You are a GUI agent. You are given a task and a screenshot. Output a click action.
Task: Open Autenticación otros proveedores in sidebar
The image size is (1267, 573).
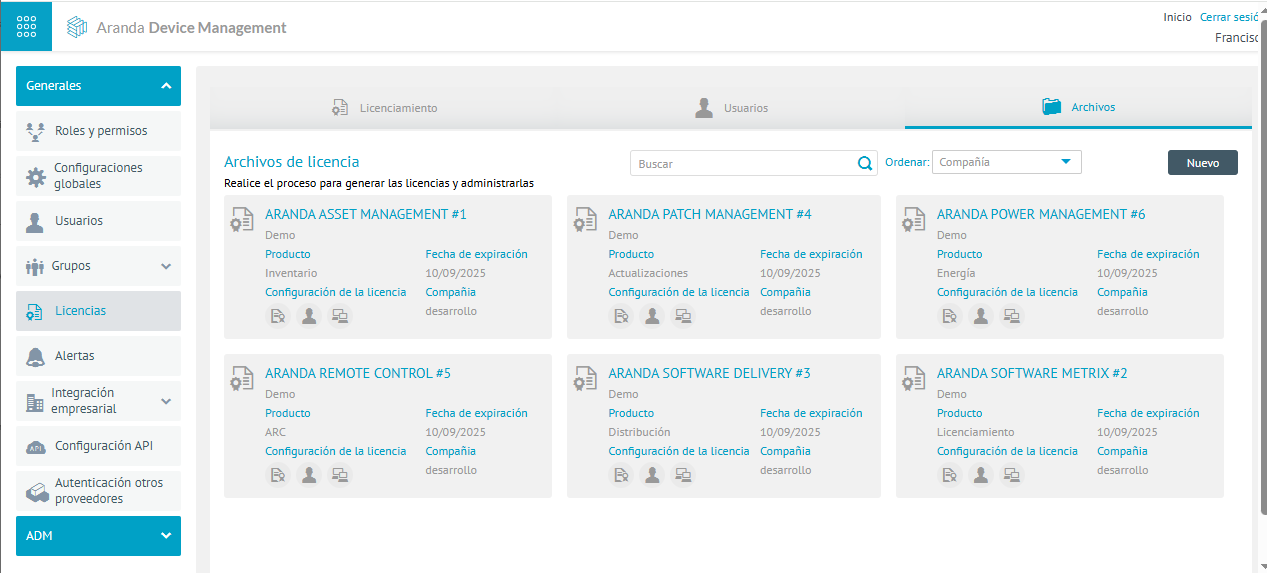pos(98,491)
